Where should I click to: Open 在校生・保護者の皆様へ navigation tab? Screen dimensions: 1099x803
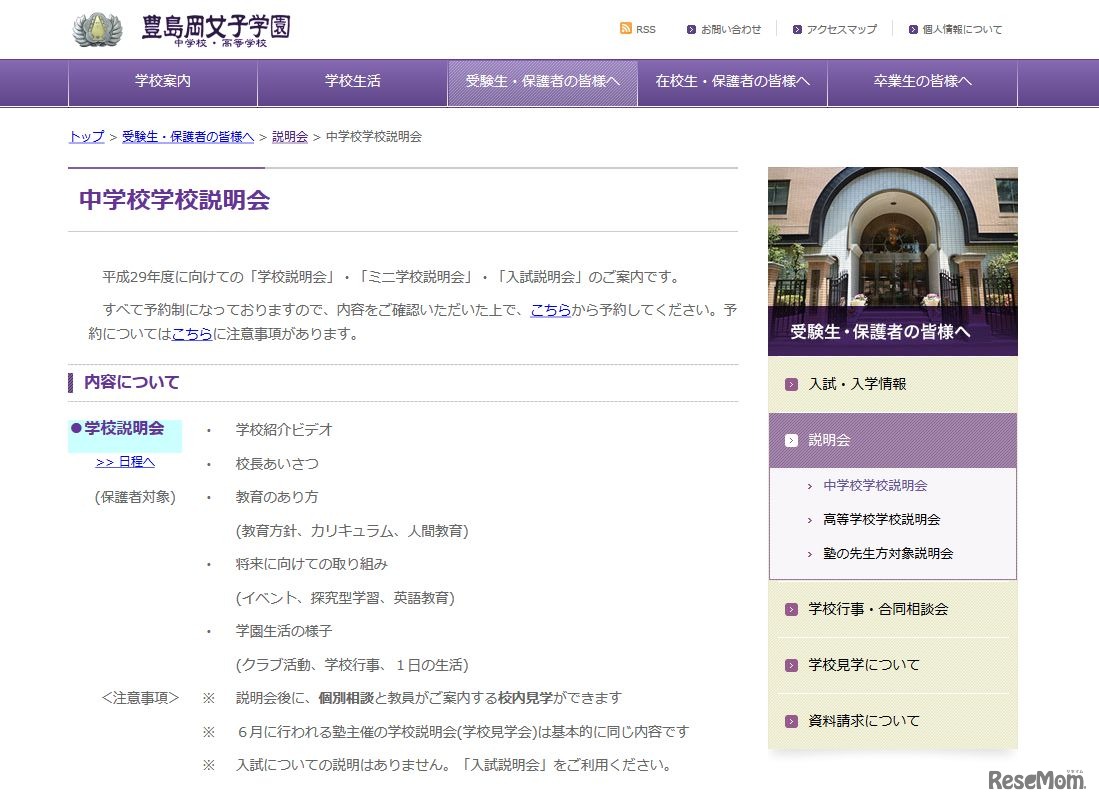click(x=732, y=82)
